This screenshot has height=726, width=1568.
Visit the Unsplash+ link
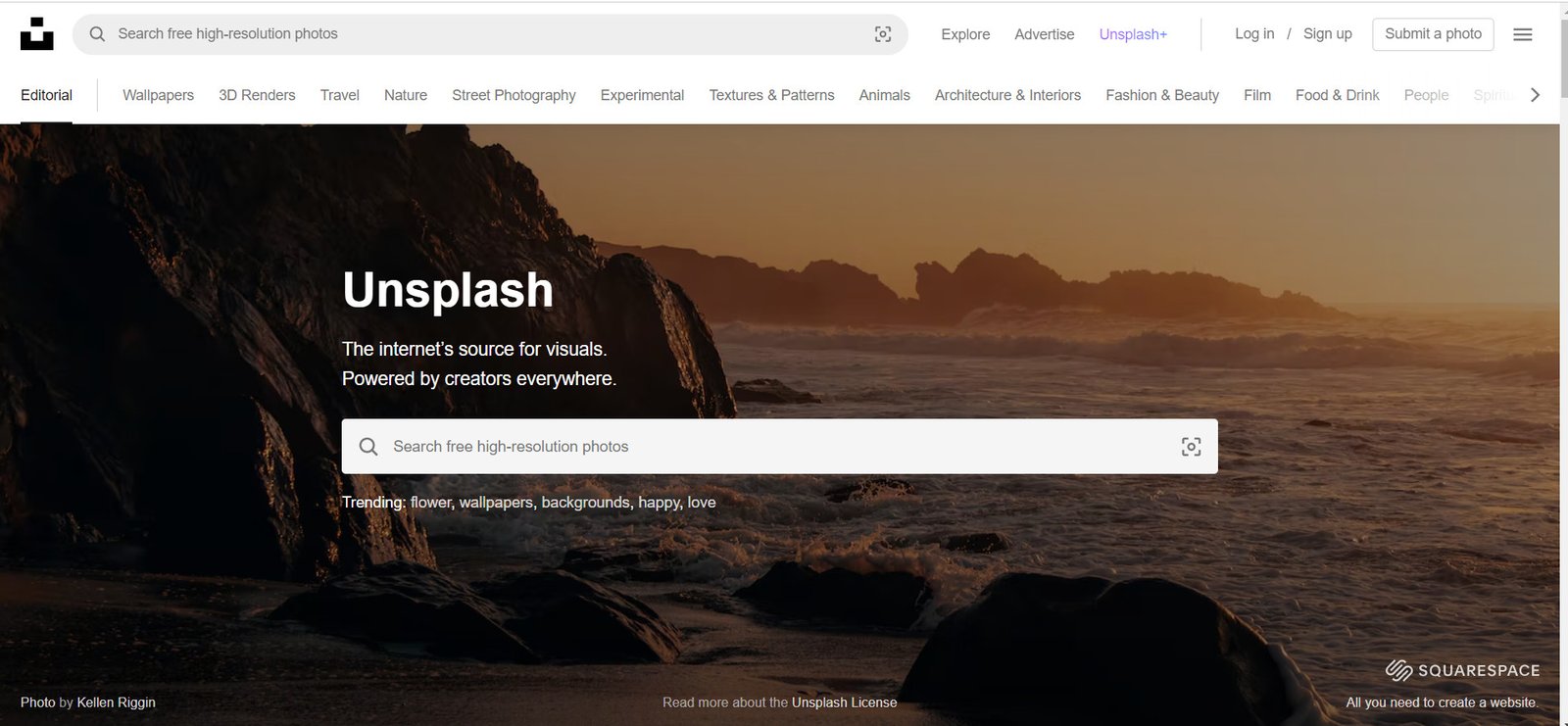pyautogui.click(x=1133, y=34)
